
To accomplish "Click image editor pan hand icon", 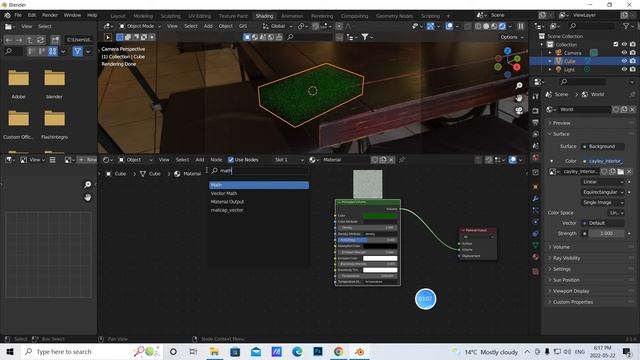I will 87,198.
